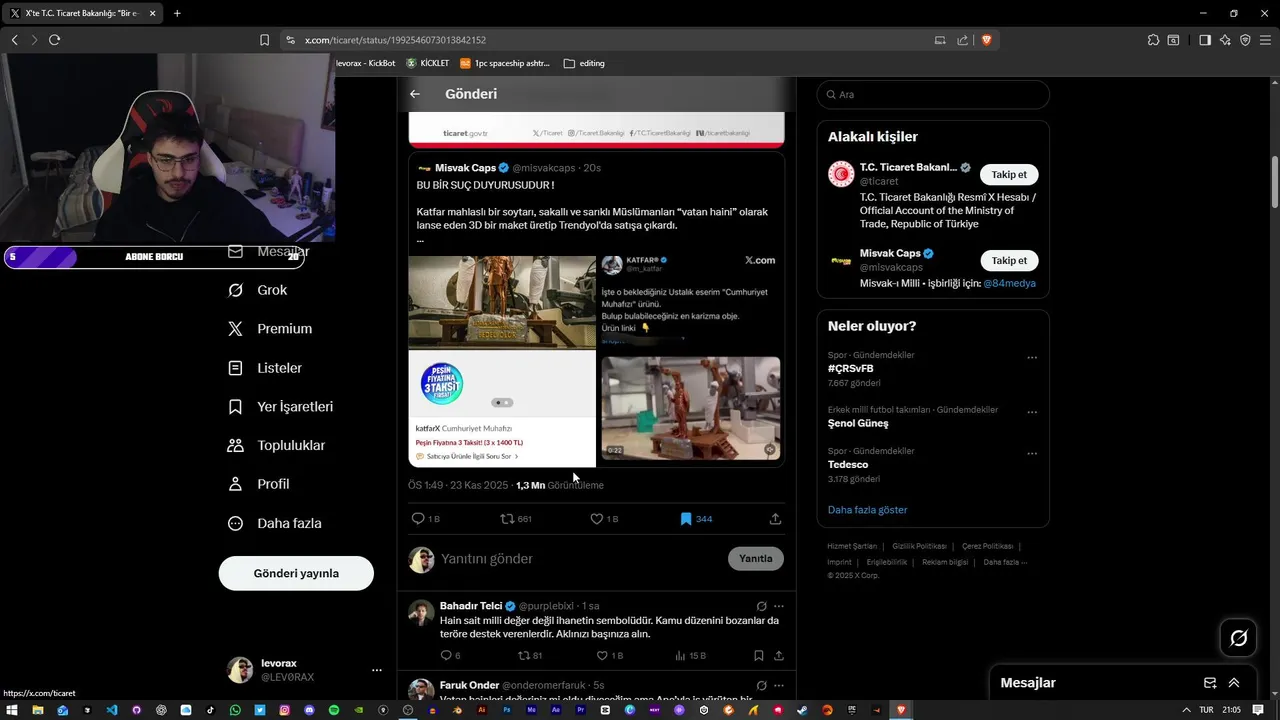
Task: Open Brave VPN shield icon
Action: [x=1245, y=40]
